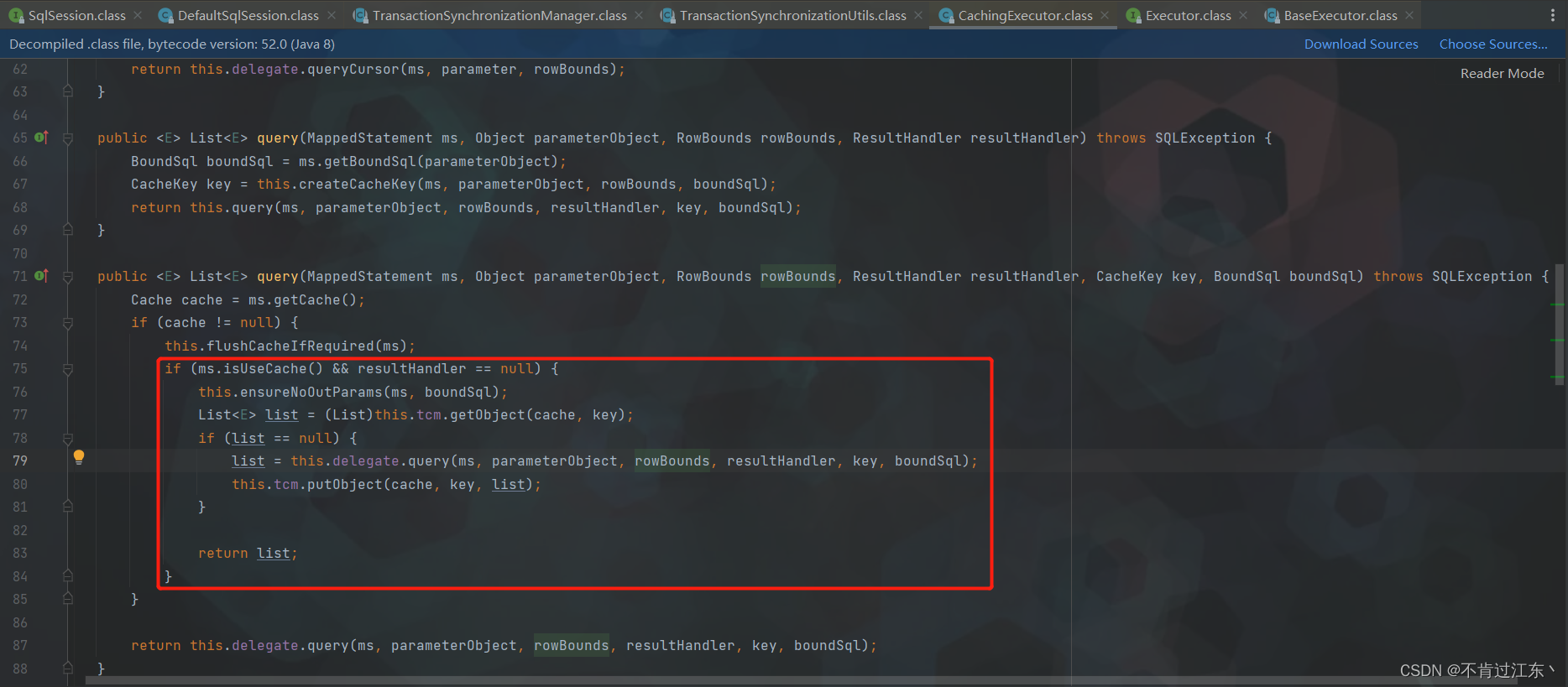Collapse the query method at line 65
This screenshot has width=1568, height=687.
(x=68, y=138)
